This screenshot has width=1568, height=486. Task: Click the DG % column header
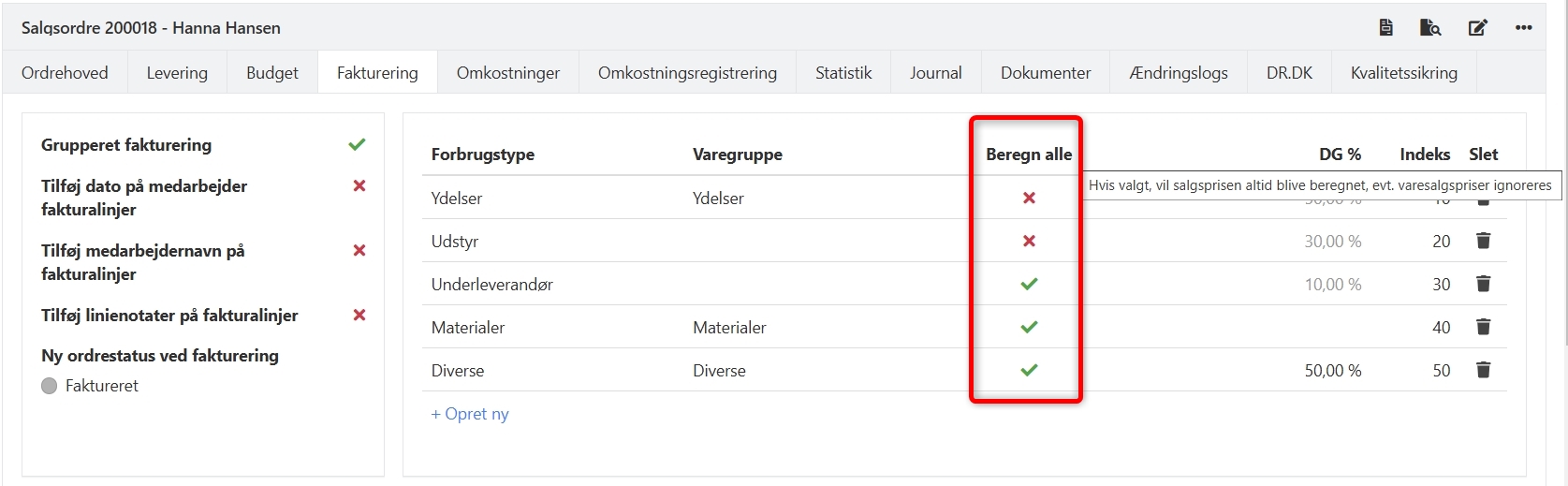[x=1340, y=155]
